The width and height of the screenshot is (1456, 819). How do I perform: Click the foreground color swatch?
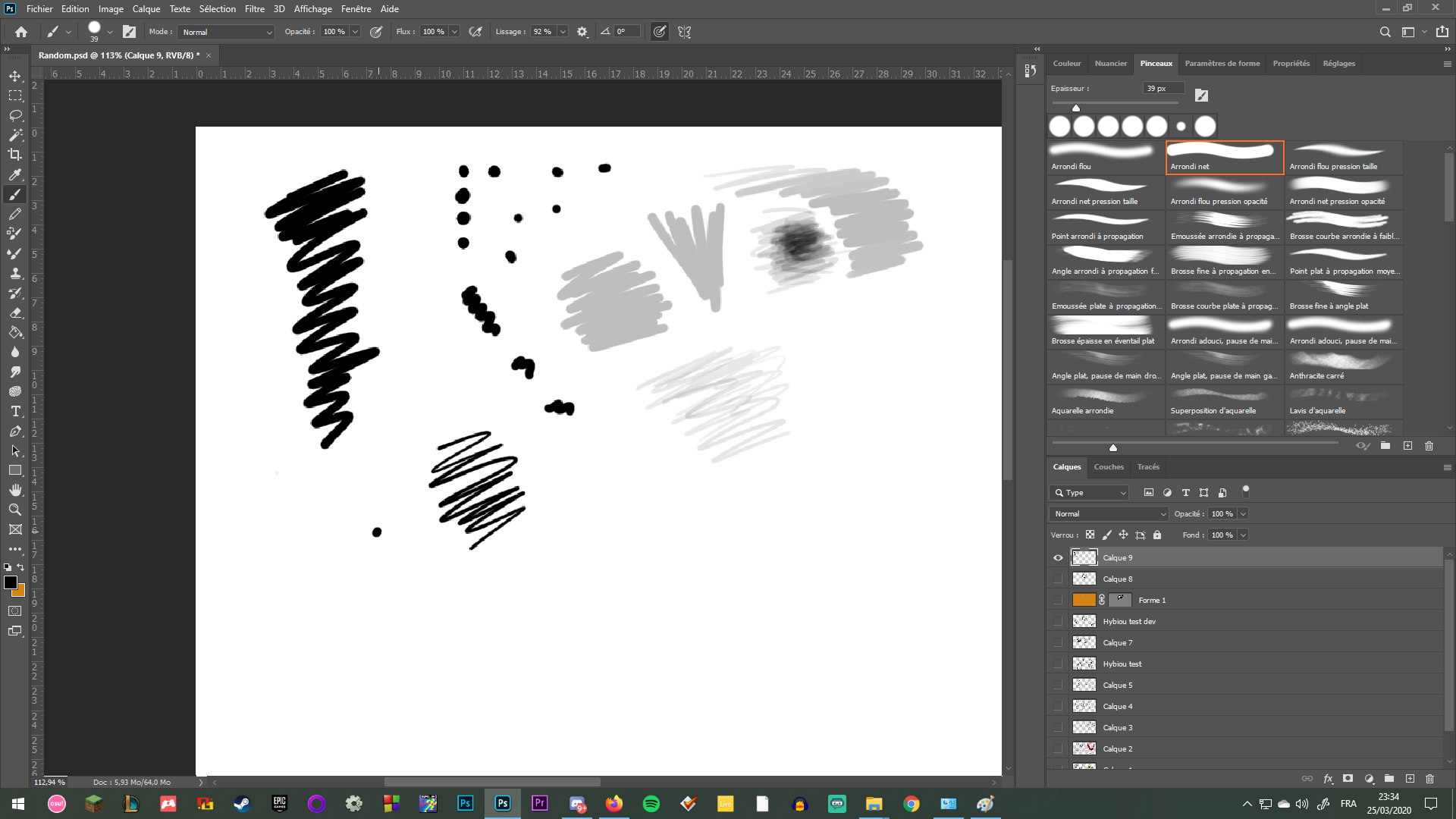pyautogui.click(x=11, y=583)
